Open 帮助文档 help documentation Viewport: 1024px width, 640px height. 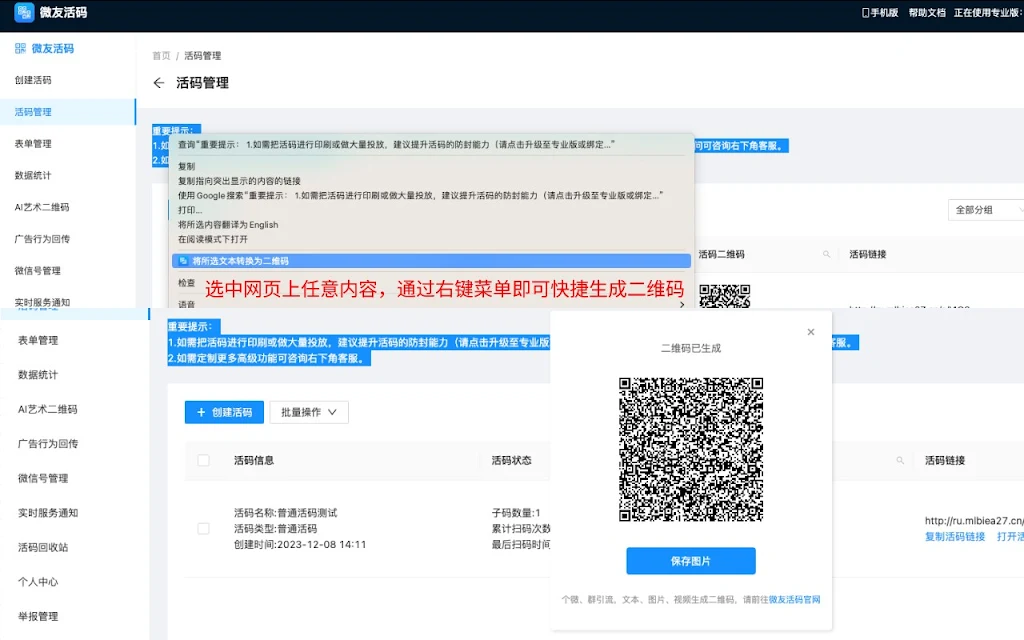927,12
